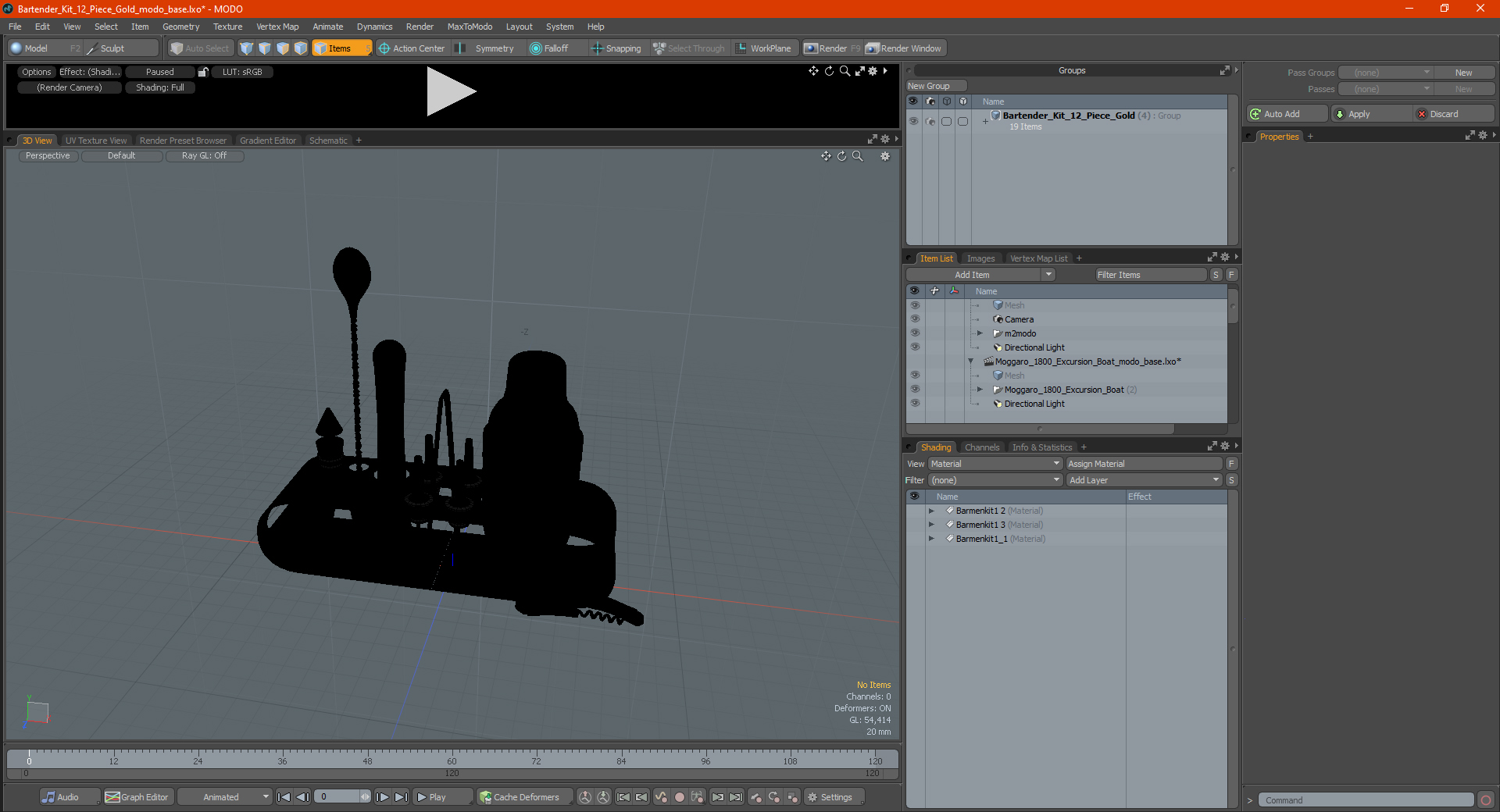Viewport: 1500px width, 812px height.
Task: Click Assign Material button
Action: pyautogui.click(x=1144, y=464)
